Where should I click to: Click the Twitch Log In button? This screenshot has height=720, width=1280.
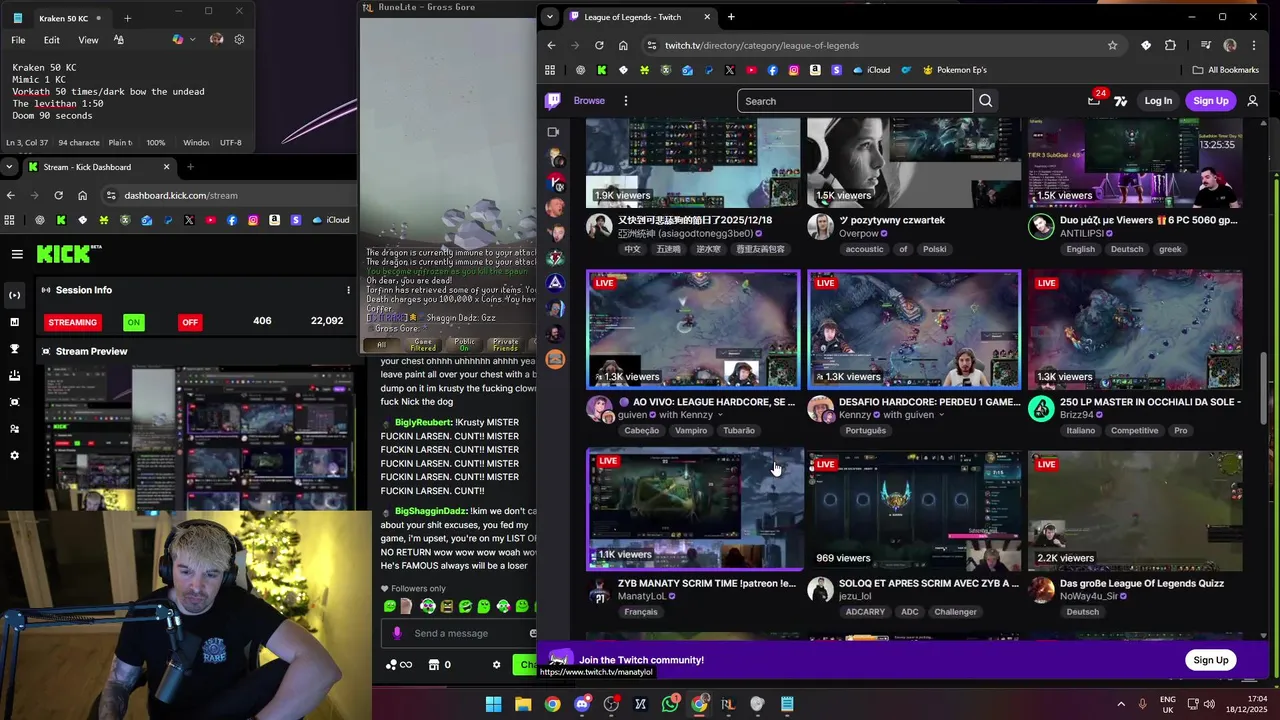1158,101
